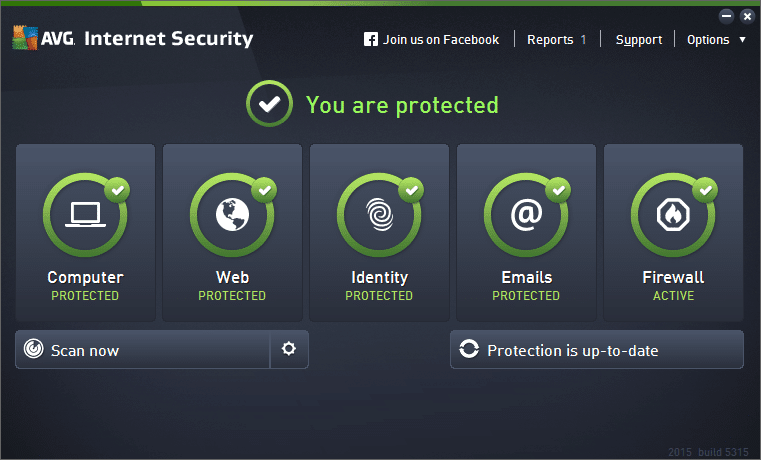Click the Facebook logo icon
The image size is (761, 460).
point(371,40)
